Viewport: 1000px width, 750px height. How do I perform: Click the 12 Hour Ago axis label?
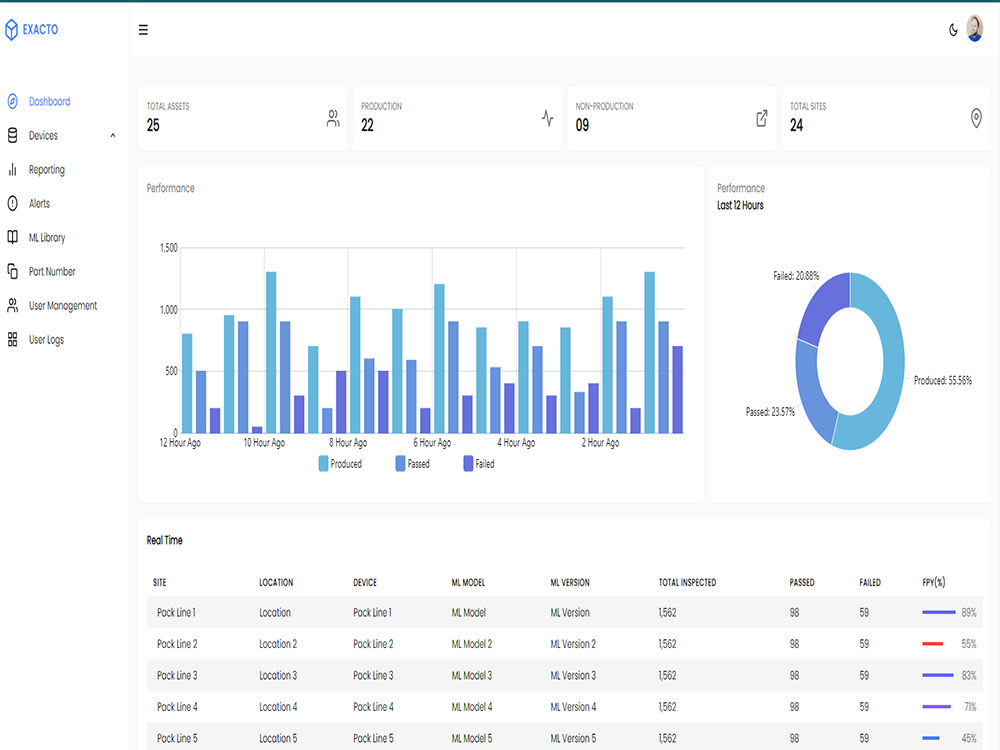(x=180, y=443)
